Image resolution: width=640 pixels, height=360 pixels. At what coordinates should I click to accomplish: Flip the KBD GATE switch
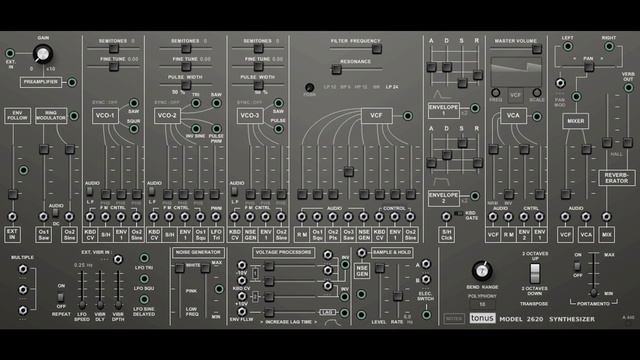click(x=458, y=213)
